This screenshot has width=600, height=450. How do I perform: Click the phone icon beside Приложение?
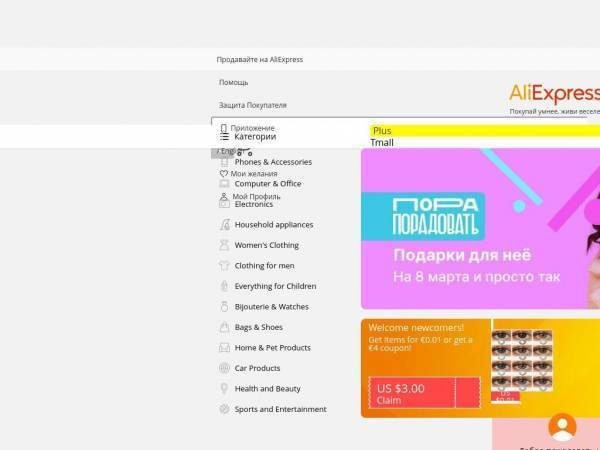(x=224, y=128)
